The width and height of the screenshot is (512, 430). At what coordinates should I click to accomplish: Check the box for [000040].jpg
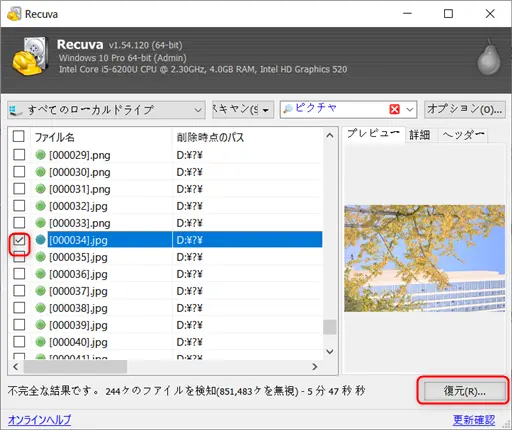(19, 342)
